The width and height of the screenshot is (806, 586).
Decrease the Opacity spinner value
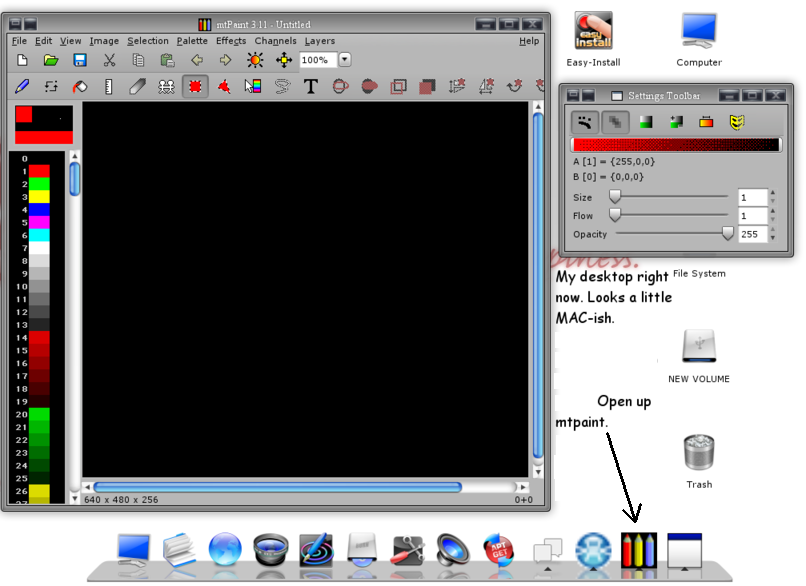click(x=772, y=239)
